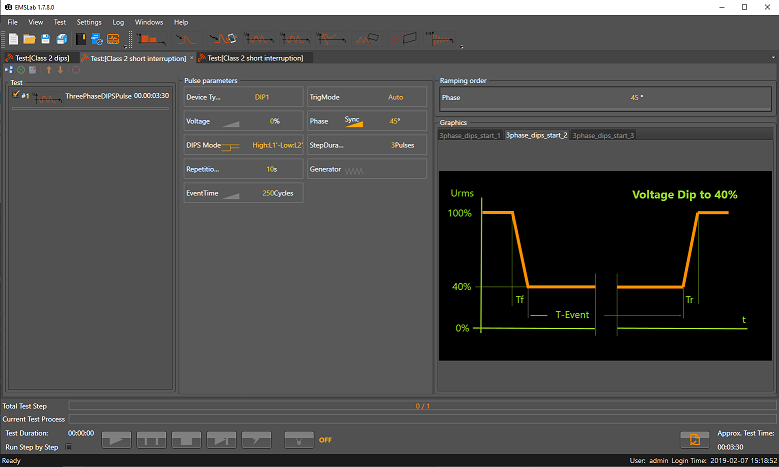Image resolution: width=779 pixels, height=467 pixels.
Task: Click the blue device settings toolbar icon
Action: pos(97,39)
